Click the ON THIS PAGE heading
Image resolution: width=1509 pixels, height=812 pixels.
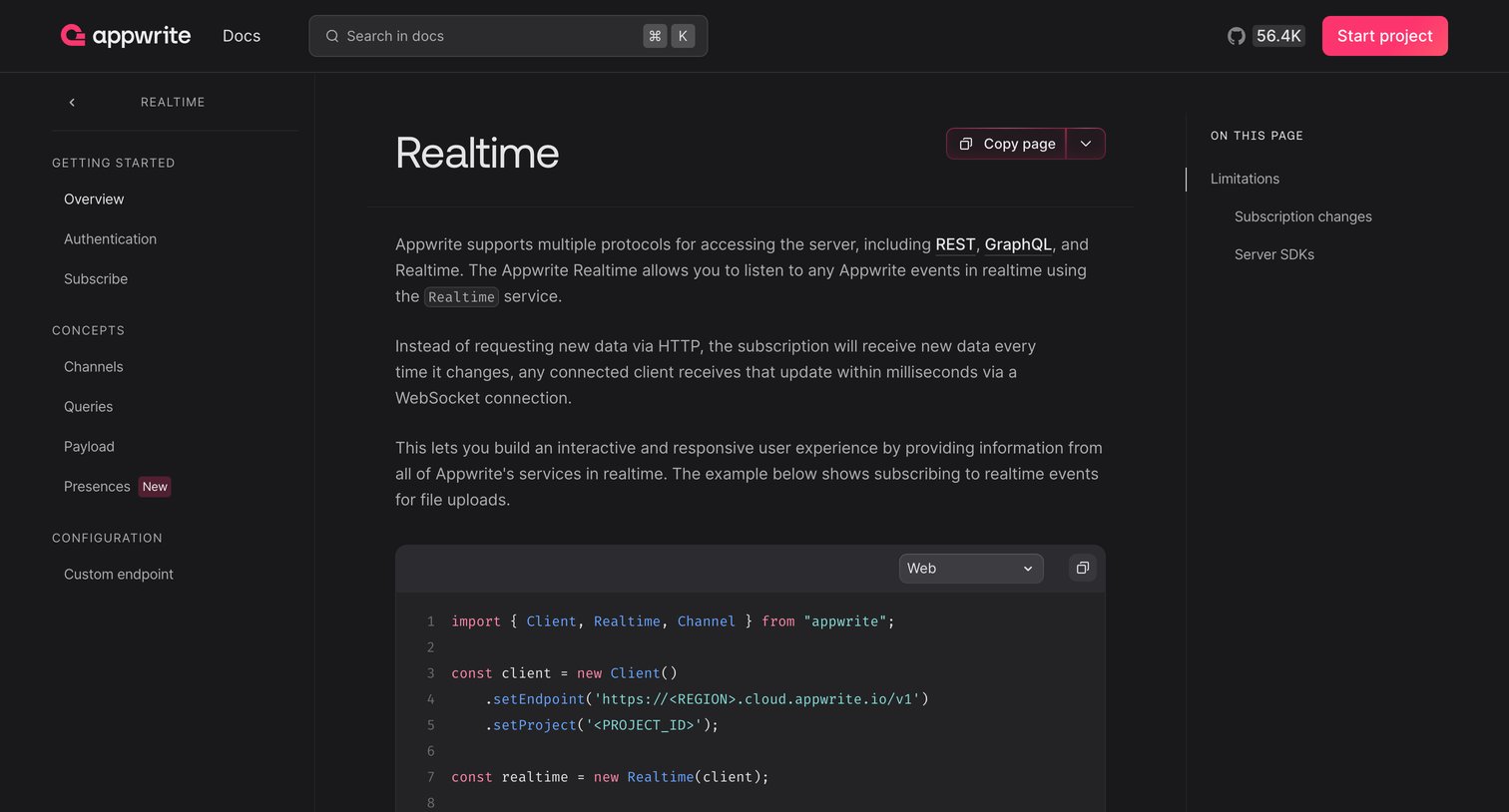pos(1257,136)
